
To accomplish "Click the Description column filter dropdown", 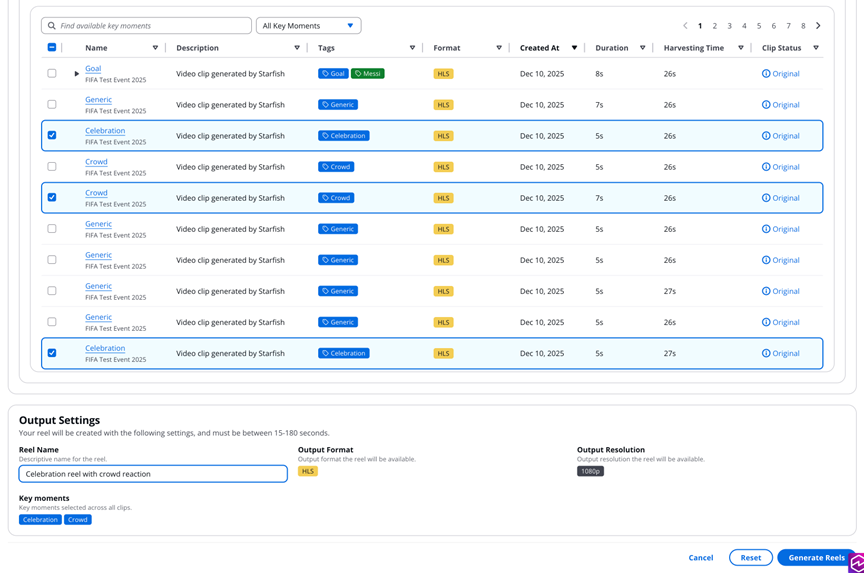I will (x=297, y=48).
